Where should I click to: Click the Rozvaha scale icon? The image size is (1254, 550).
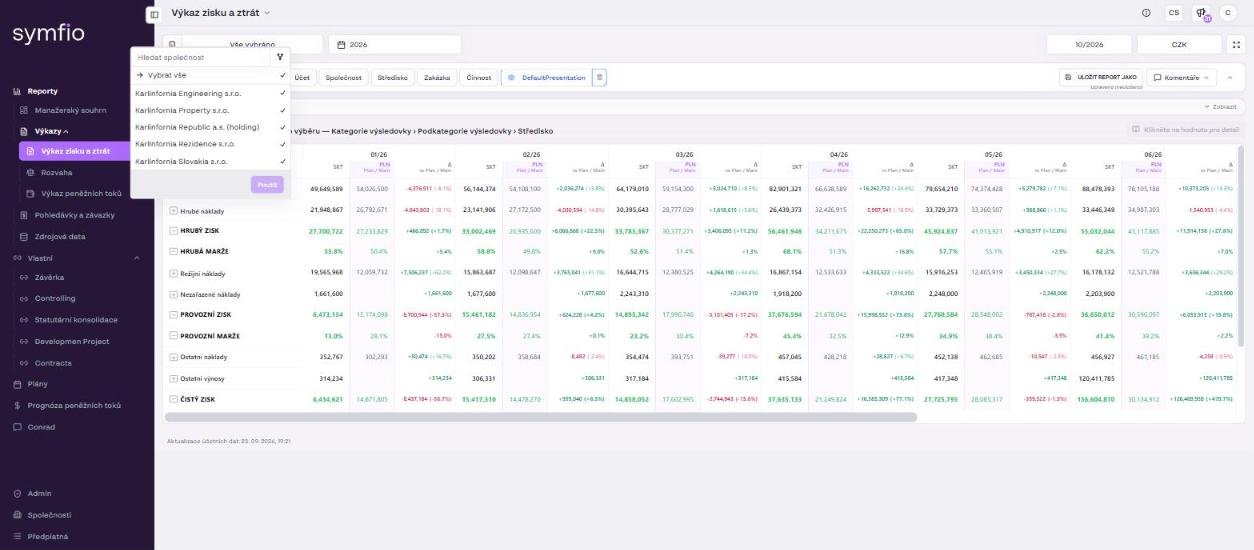(x=30, y=172)
